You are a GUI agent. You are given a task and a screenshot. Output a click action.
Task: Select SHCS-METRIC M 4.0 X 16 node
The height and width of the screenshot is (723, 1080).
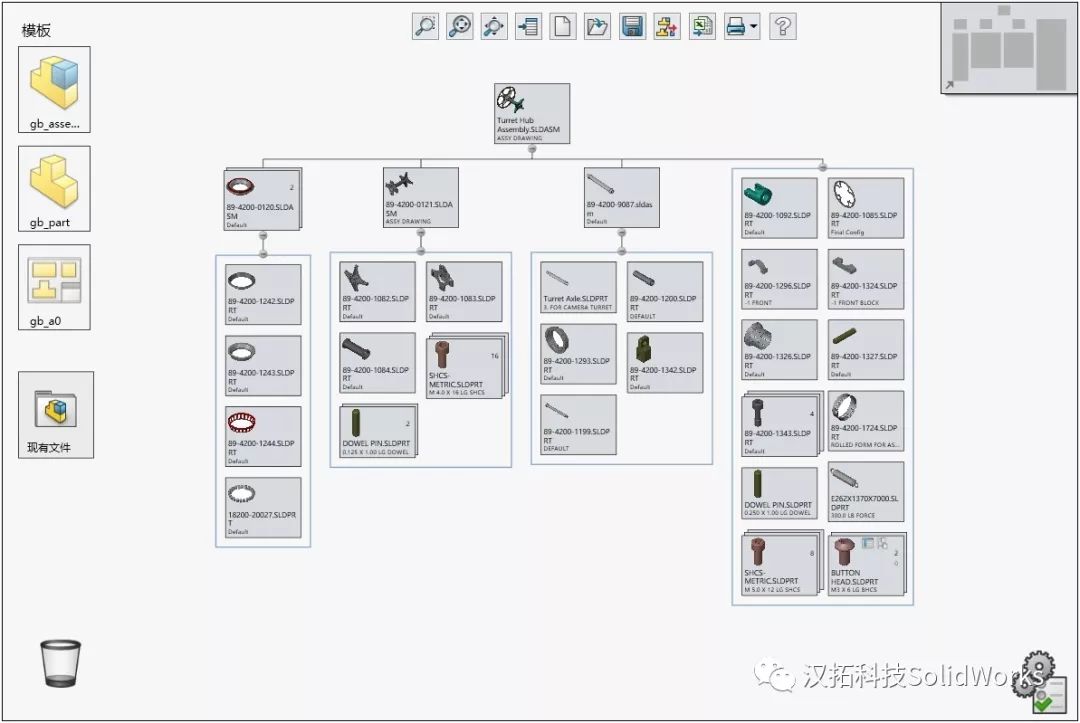[466, 367]
